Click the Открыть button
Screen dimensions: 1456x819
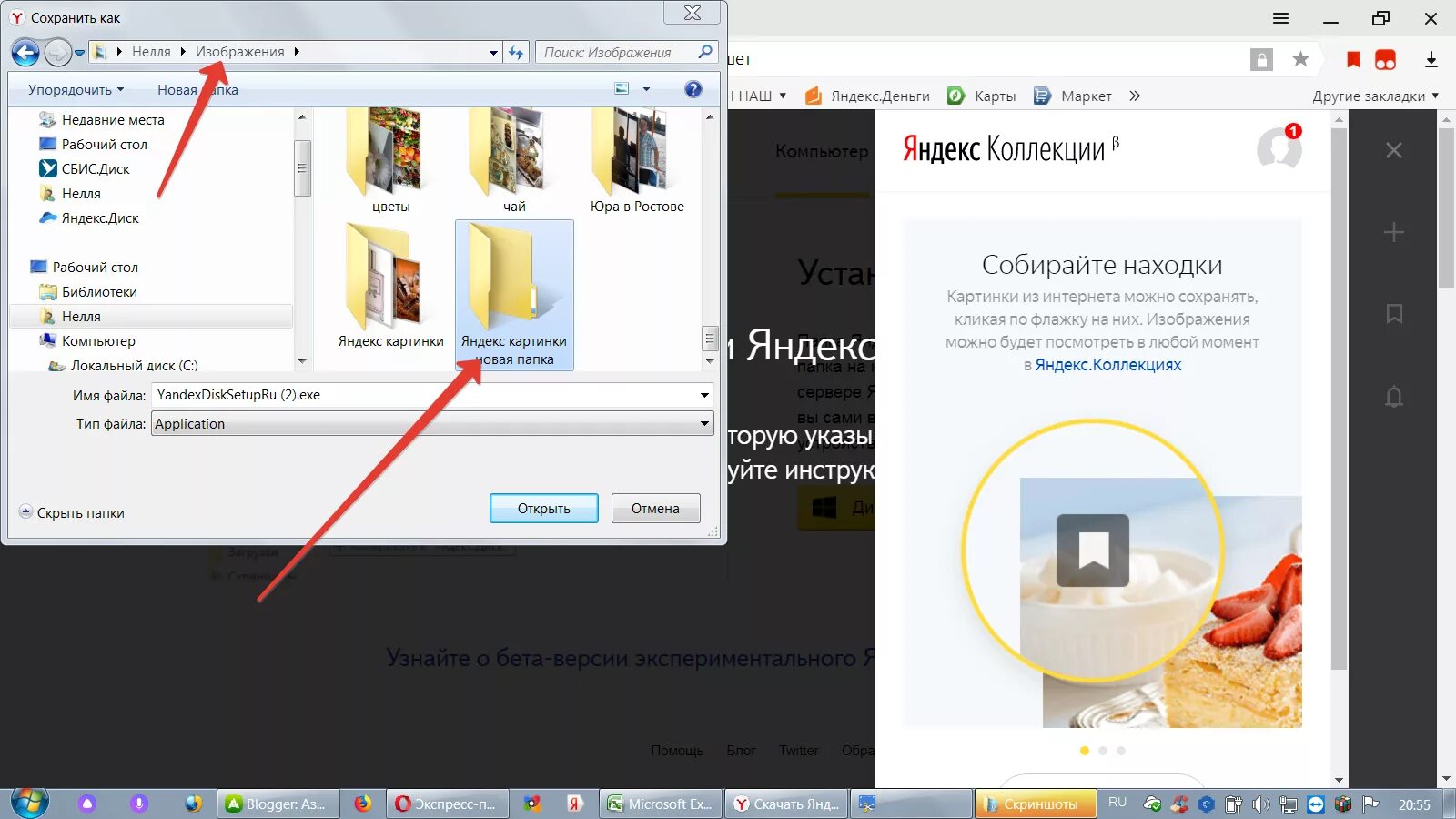tap(544, 509)
